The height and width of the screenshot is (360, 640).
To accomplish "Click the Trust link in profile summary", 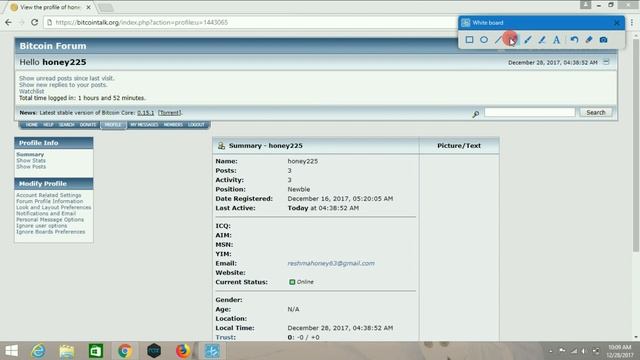I will (225, 337).
